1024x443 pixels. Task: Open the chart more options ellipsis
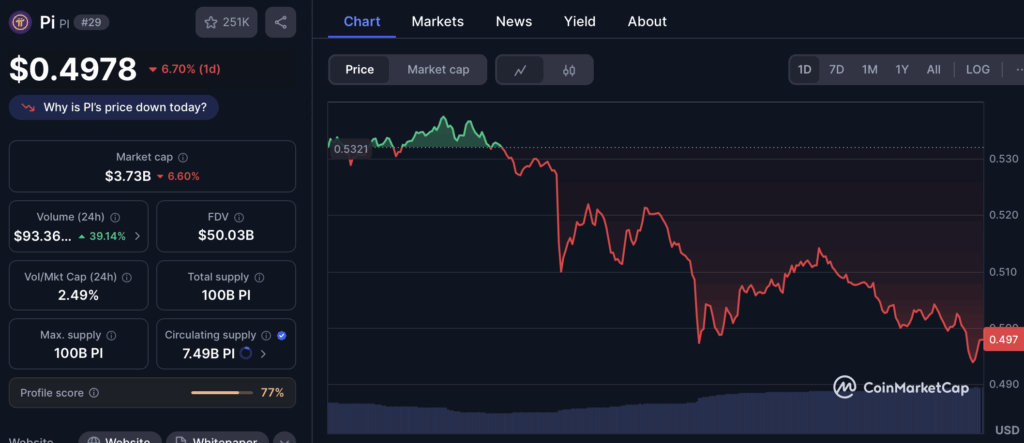(1018, 69)
